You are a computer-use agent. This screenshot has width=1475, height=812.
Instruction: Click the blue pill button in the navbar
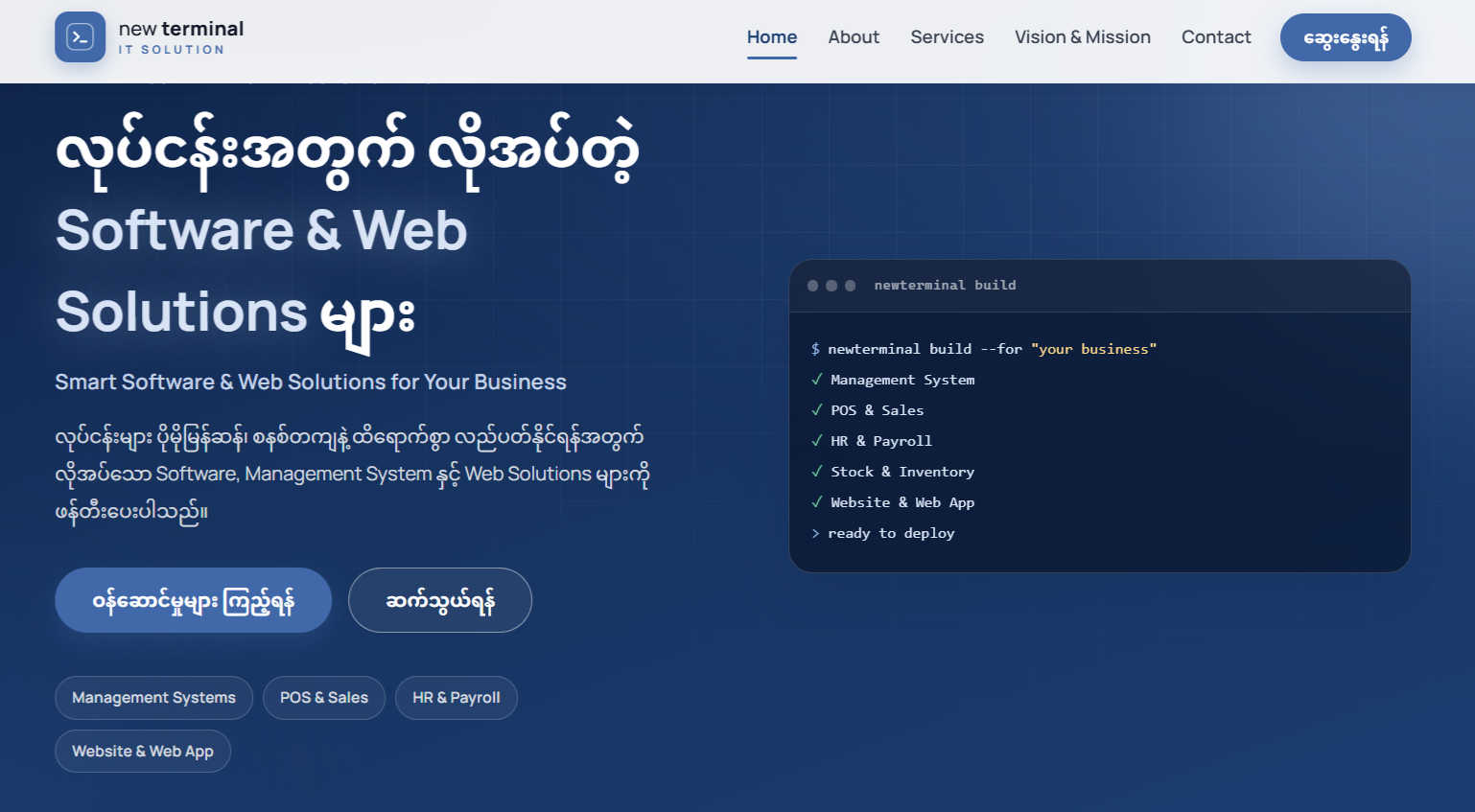(x=1346, y=37)
